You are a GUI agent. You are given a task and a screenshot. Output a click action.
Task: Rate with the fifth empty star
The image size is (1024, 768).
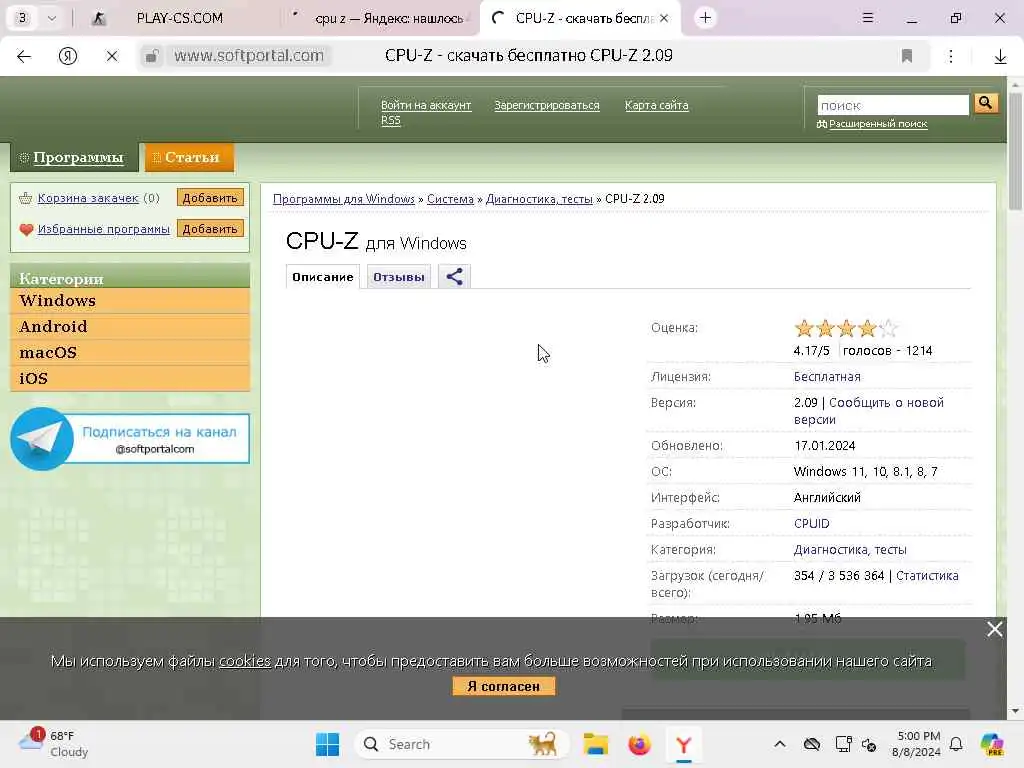(888, 328)
